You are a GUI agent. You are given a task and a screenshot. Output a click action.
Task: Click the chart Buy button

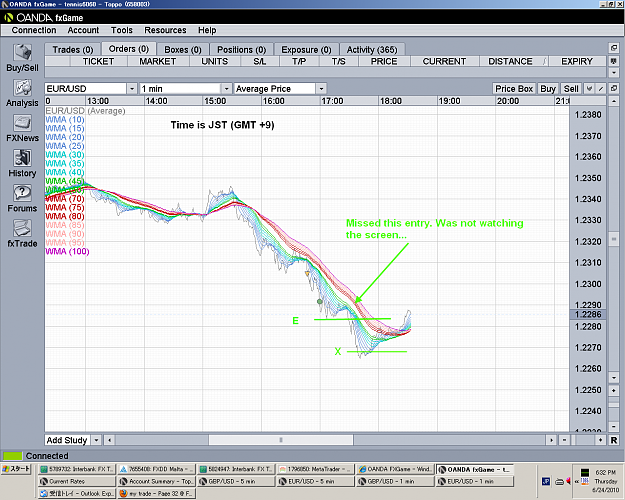[x=548, y=89]
